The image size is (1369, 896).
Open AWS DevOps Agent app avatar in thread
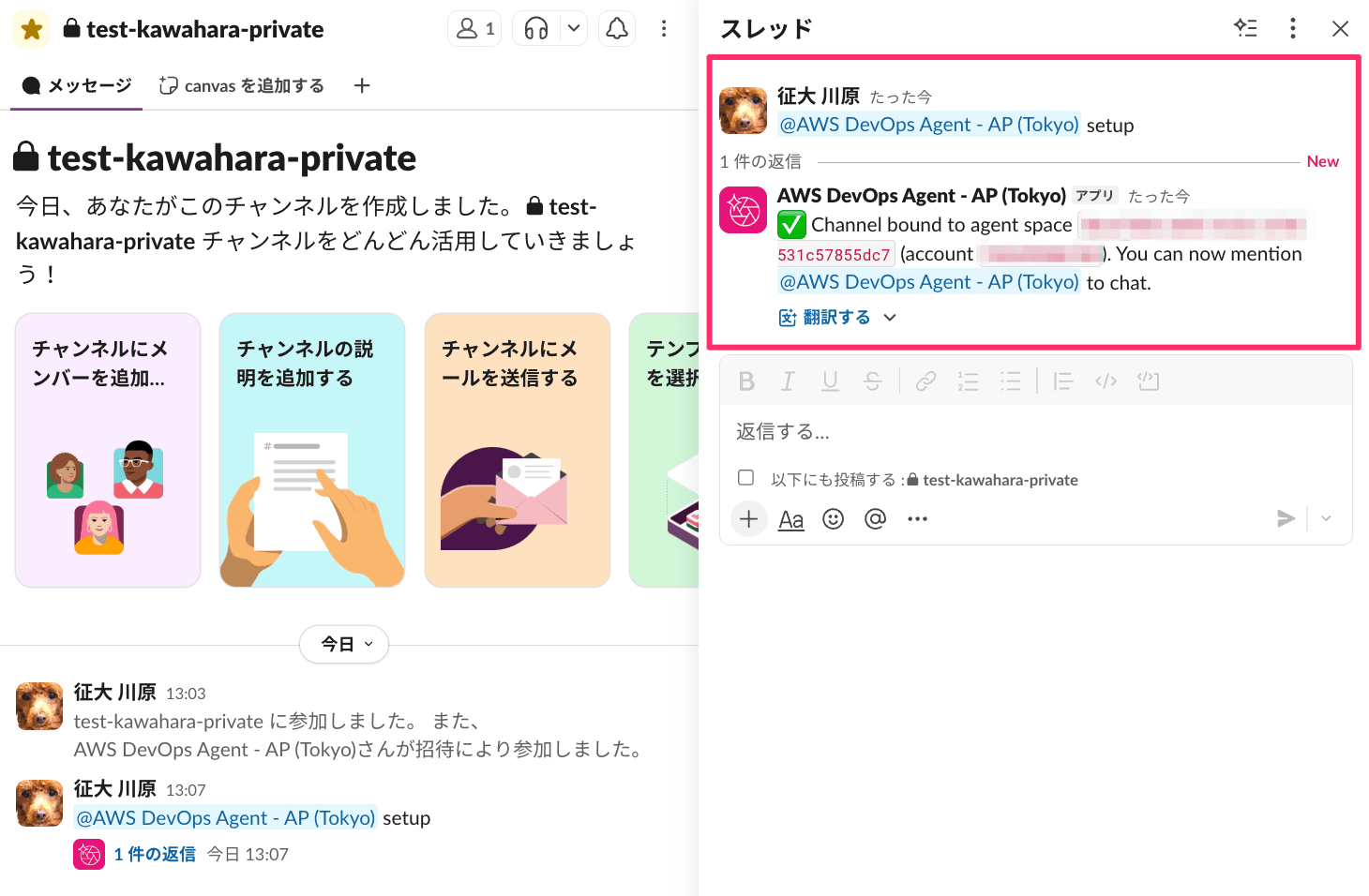pos(744,210)
